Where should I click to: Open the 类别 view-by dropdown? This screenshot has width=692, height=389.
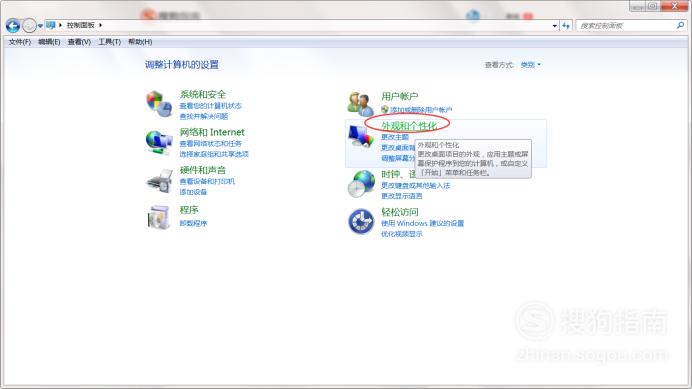[530, 64]
